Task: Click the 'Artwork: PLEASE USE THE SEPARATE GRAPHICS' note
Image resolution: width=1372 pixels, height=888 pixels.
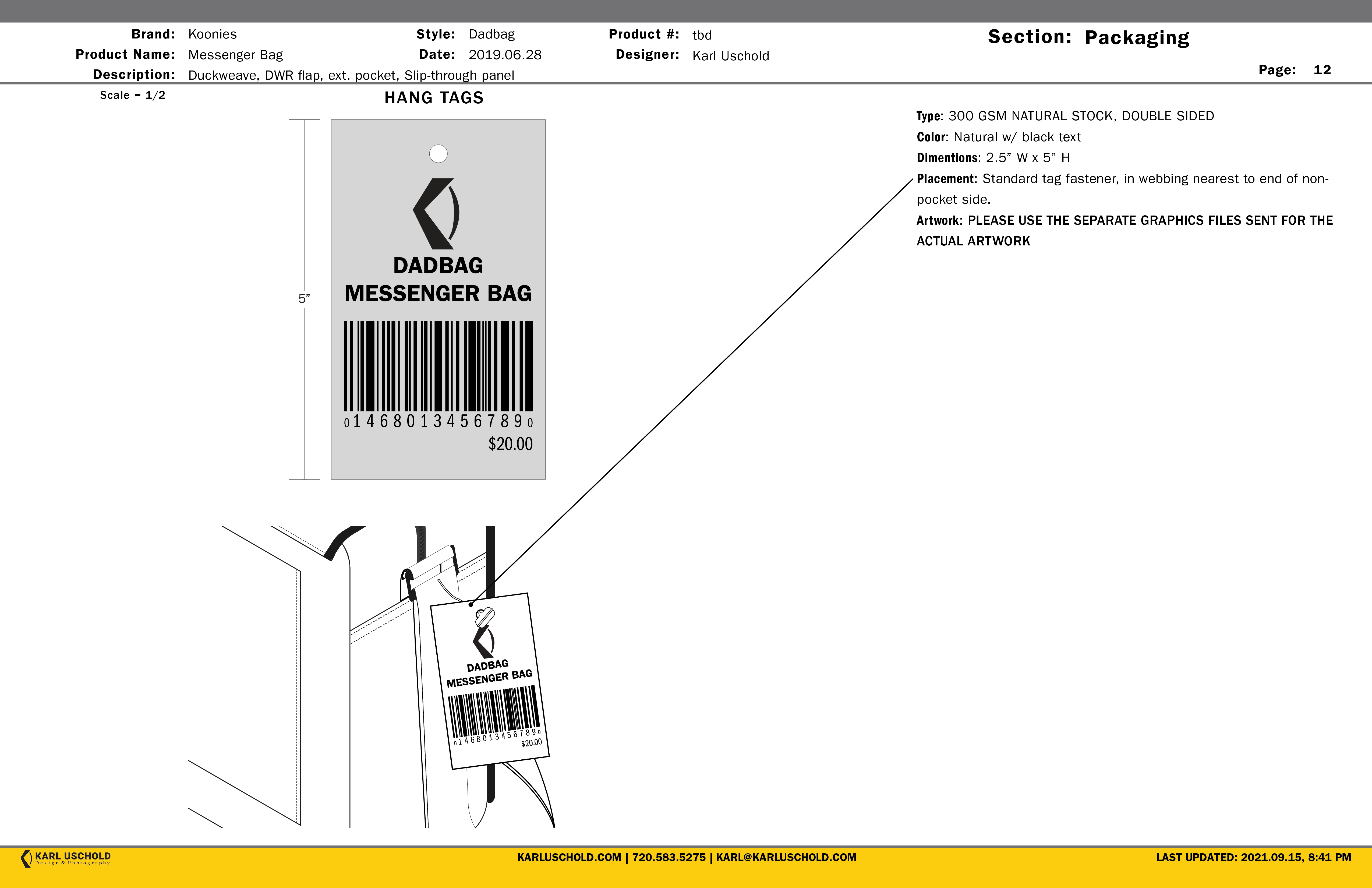Action: 1124,230
